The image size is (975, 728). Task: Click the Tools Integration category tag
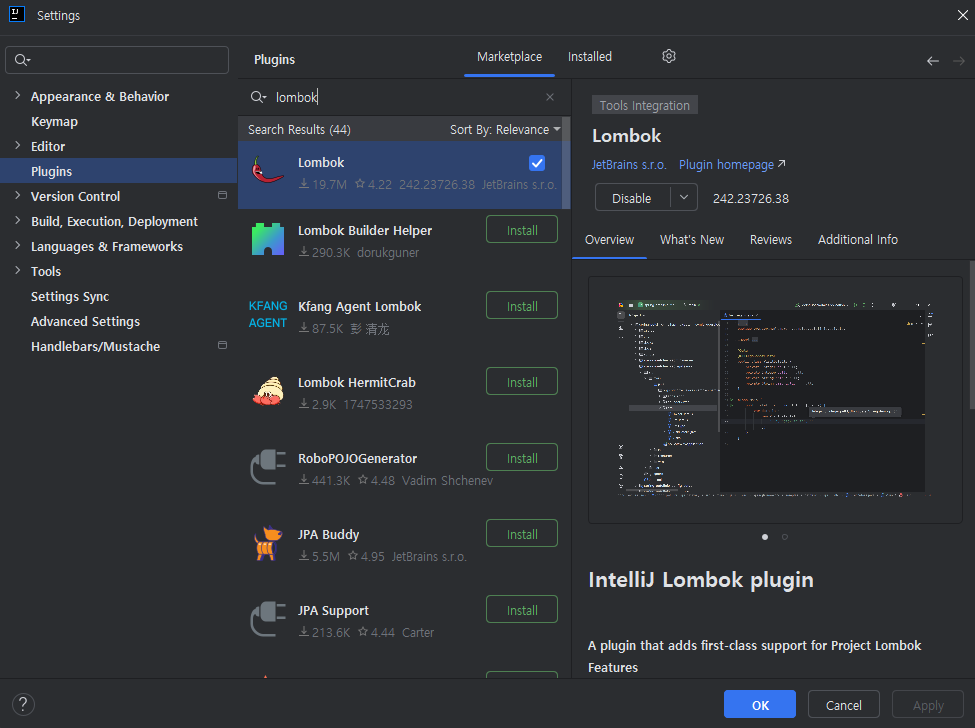[x=644, y=105]
